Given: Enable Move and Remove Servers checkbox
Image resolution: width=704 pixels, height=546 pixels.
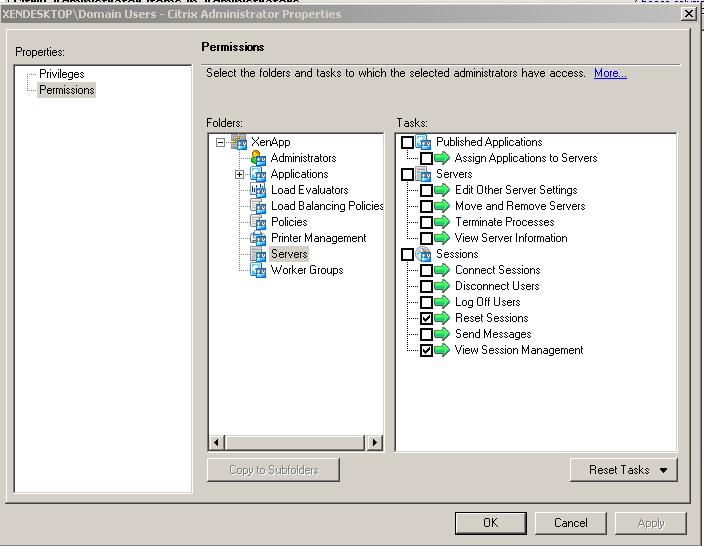Looking at the screenshot, I should click(427, 206).
